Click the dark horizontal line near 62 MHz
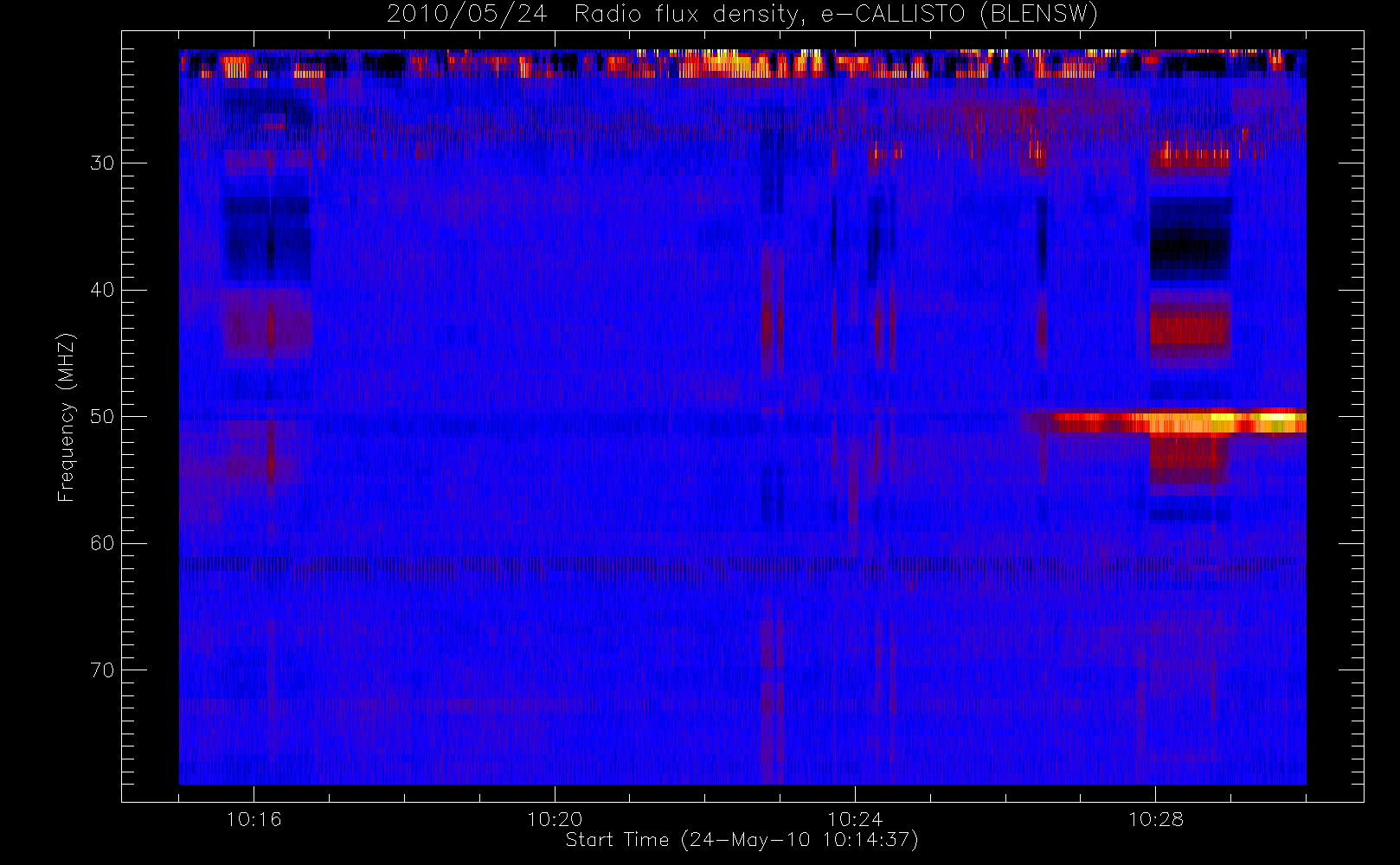 [742, 563]
